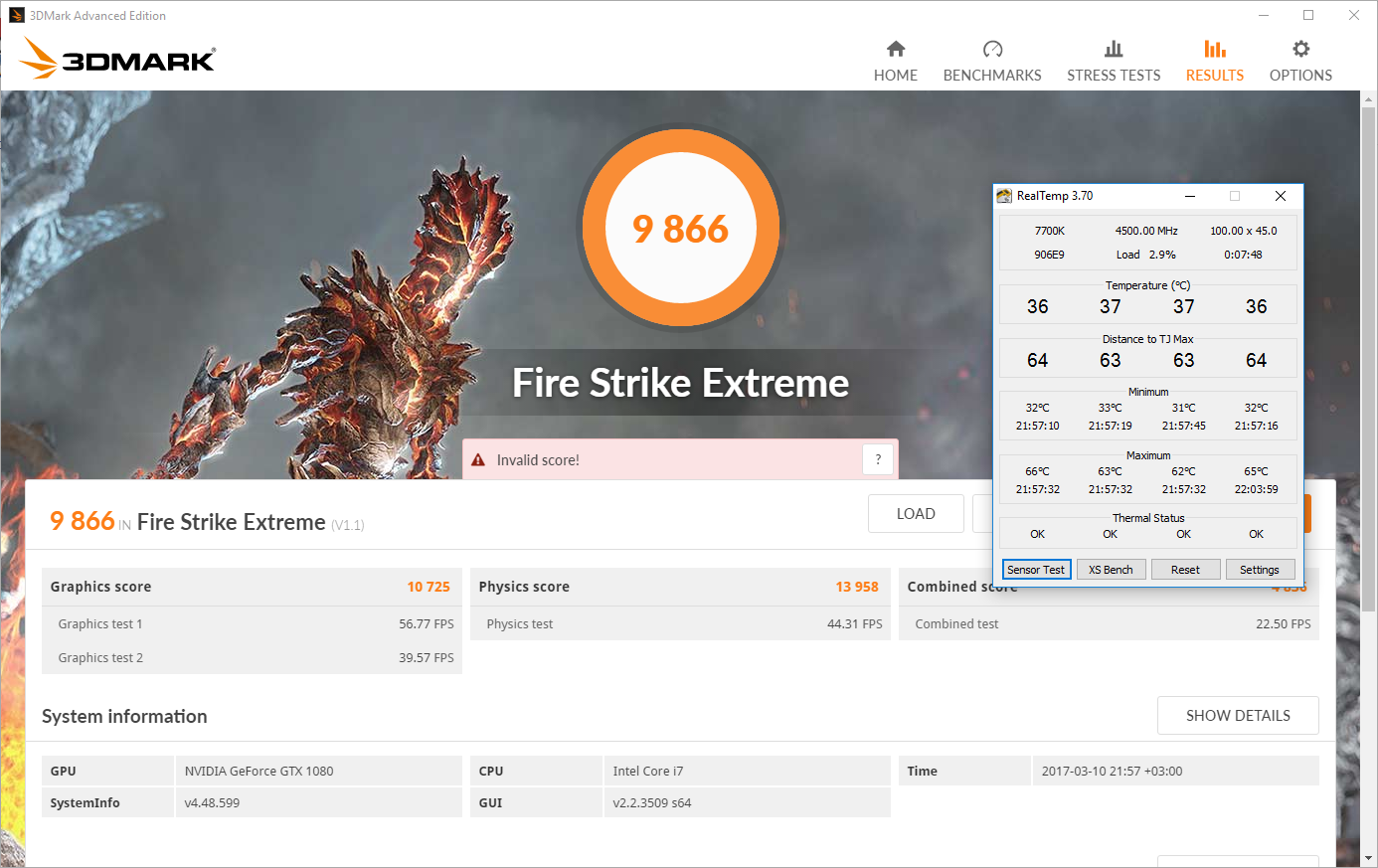Click the maximum temperature '65°C'

coord(1257,471)
